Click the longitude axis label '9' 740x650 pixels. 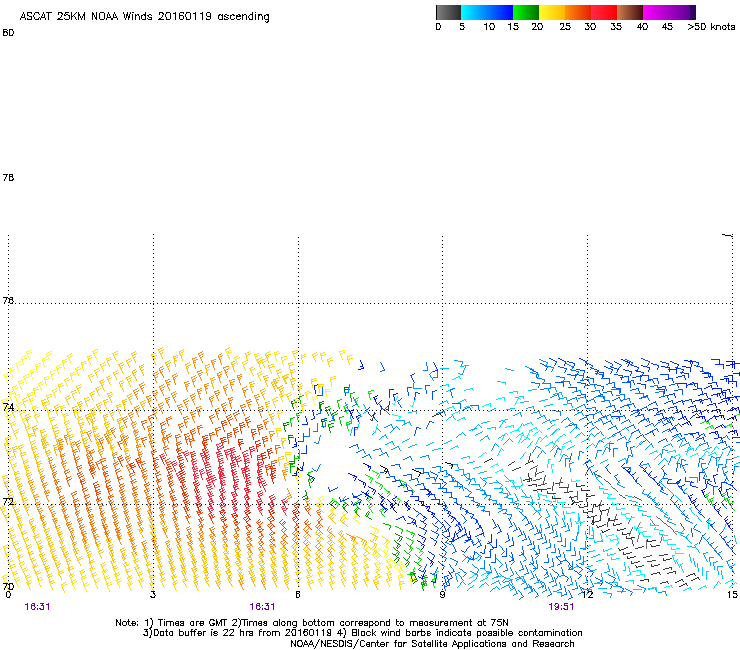click(442, 594)
